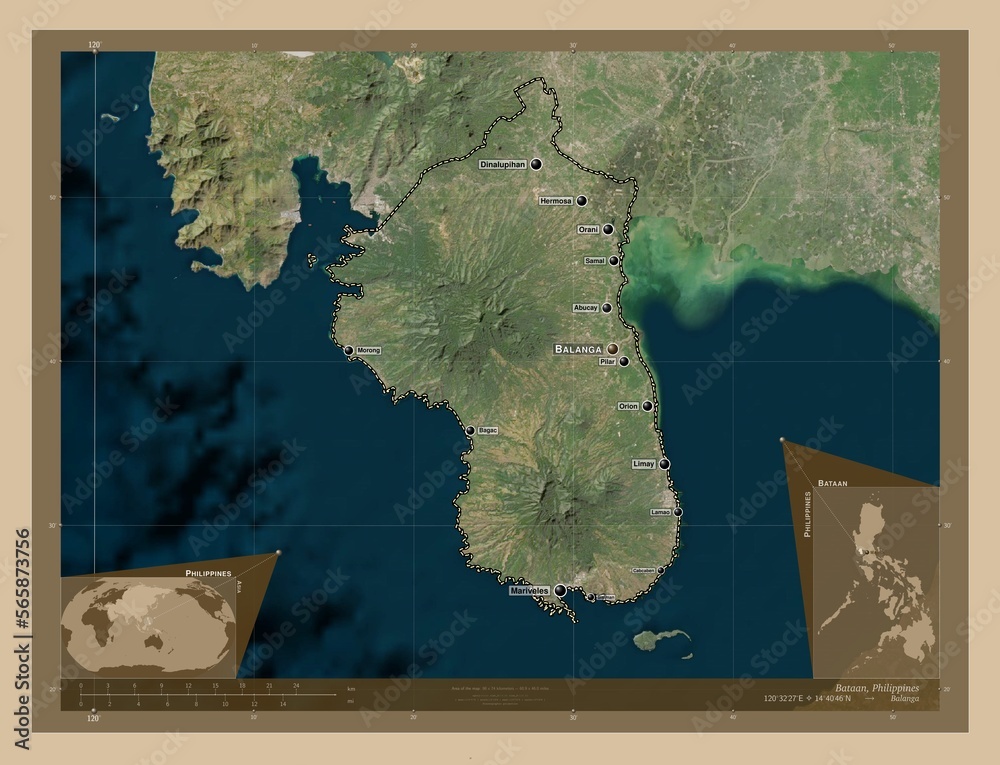Select the Mariveles marker dot

(x=560, y=591)
